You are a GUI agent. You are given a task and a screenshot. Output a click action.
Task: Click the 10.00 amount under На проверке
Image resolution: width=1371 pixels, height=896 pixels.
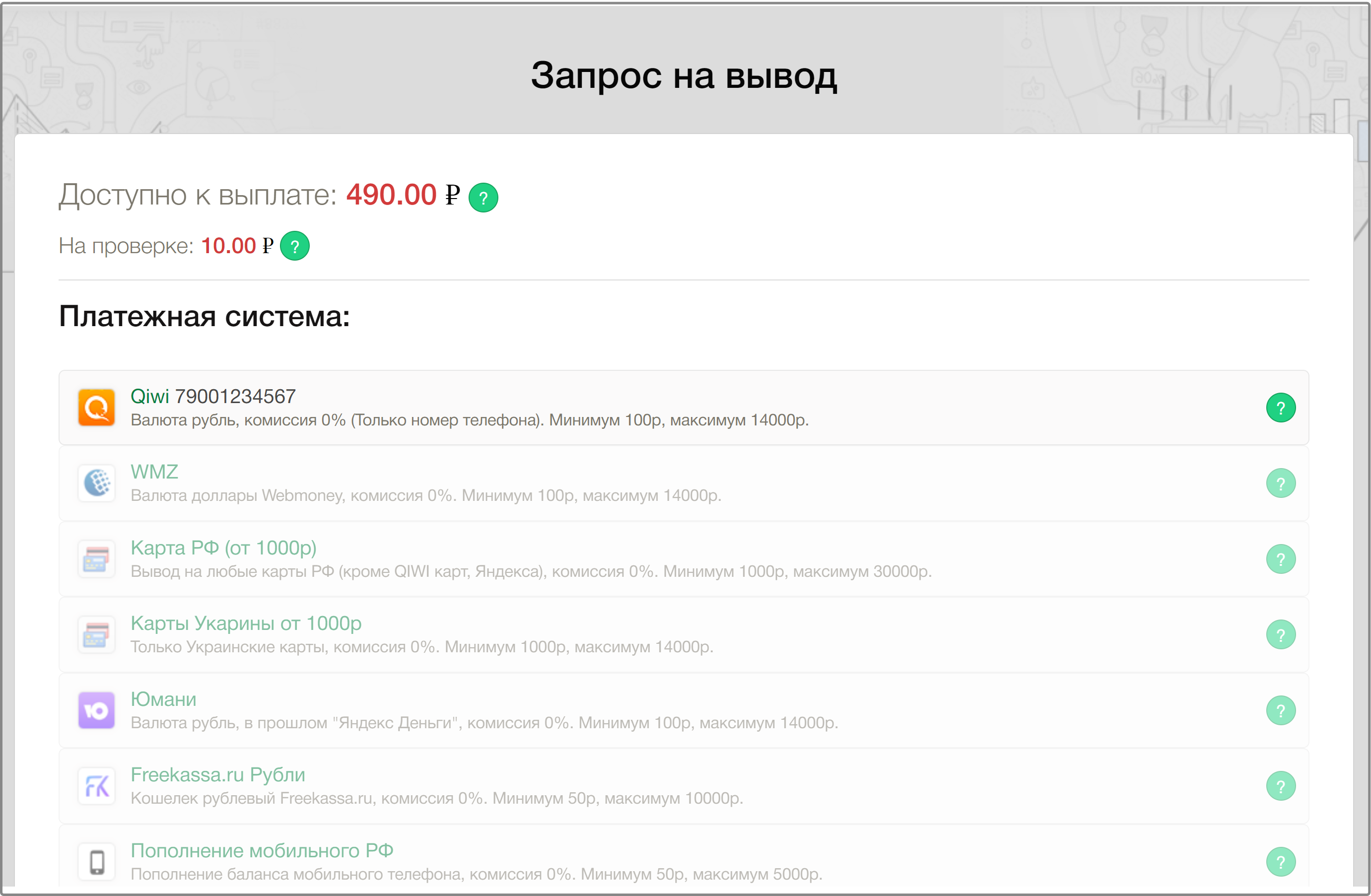tap(228, 246)
